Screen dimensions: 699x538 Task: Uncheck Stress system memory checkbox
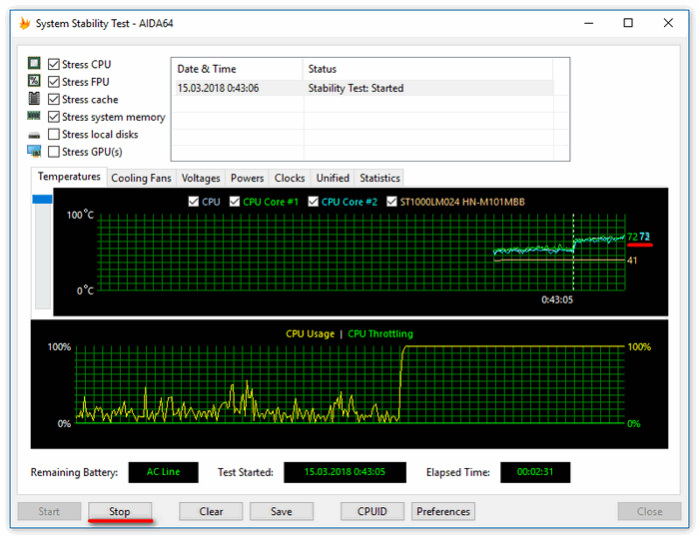(x=53, y=117)
